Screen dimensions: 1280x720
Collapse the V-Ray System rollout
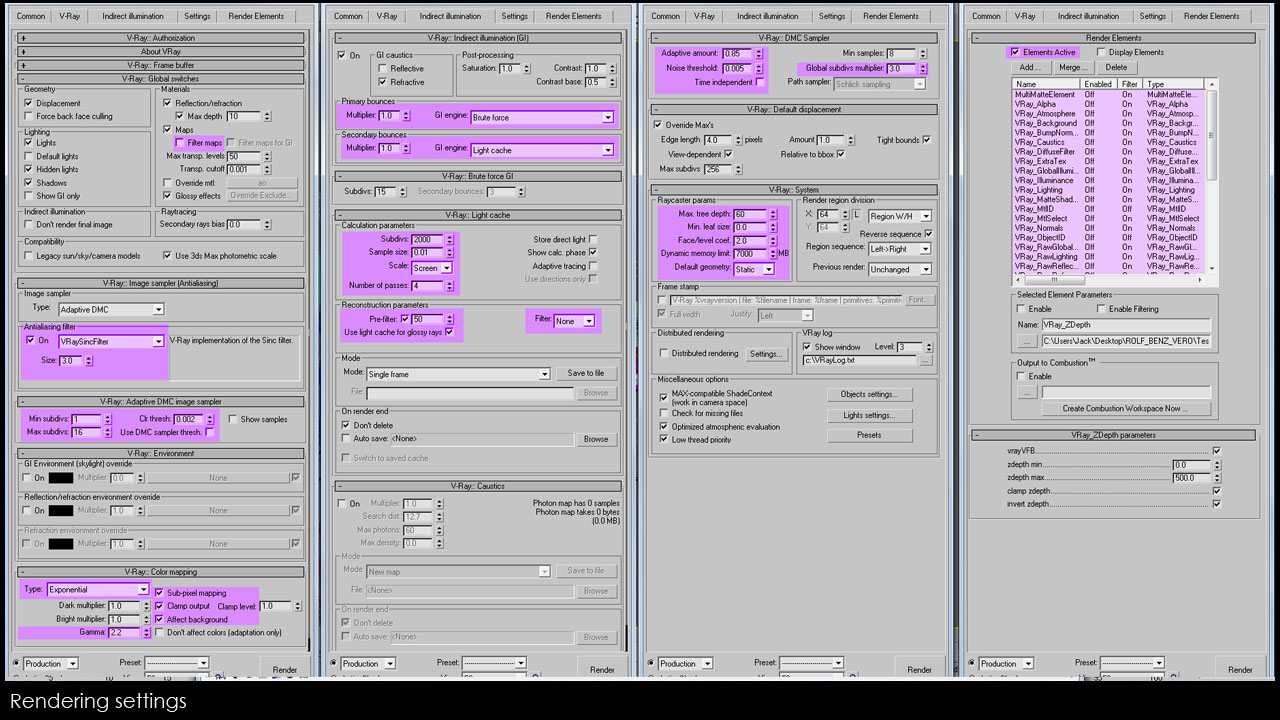657,189
